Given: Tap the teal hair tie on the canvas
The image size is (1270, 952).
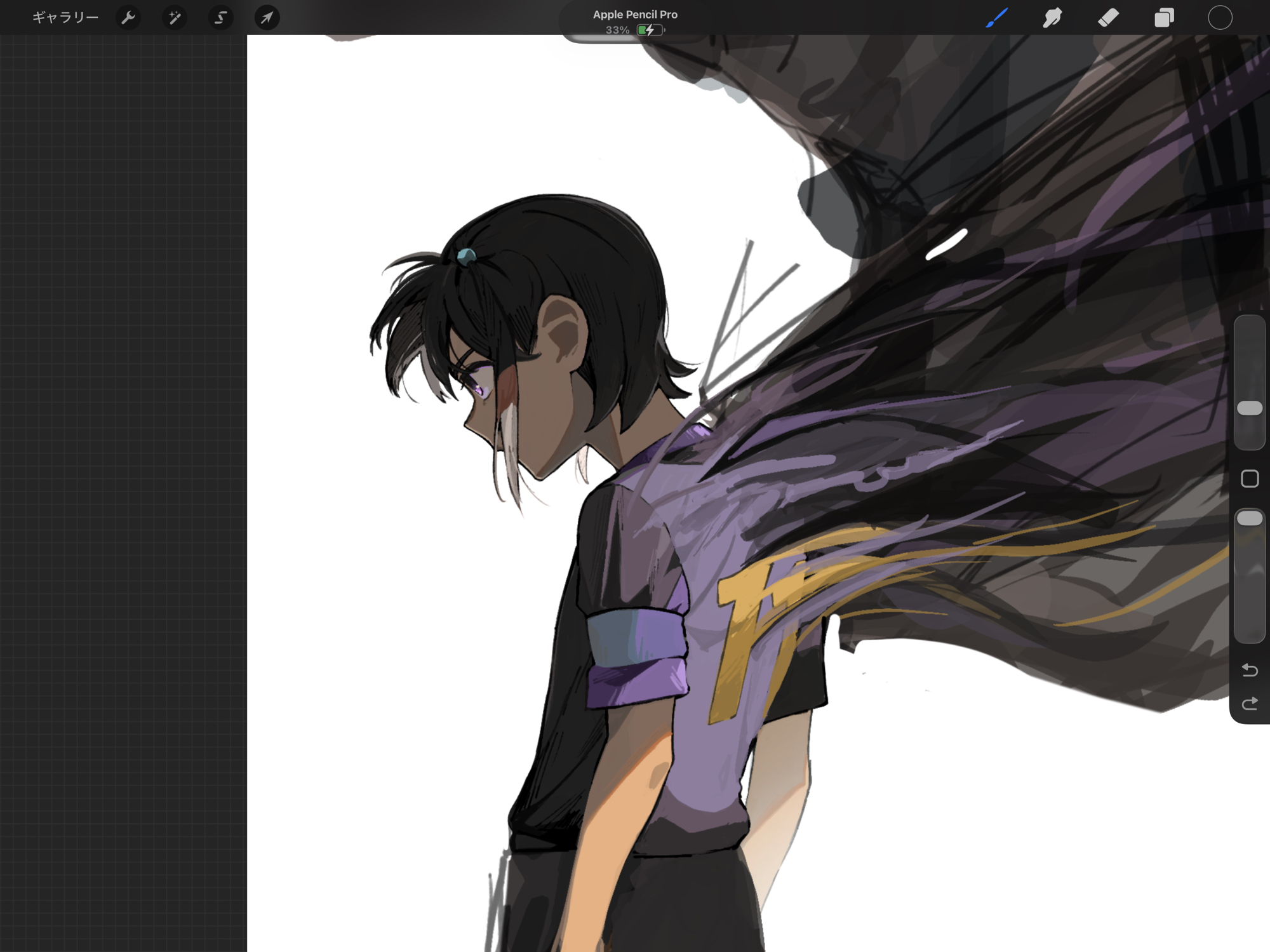Looking at the screenshot, I should click(x=466, y=257).
